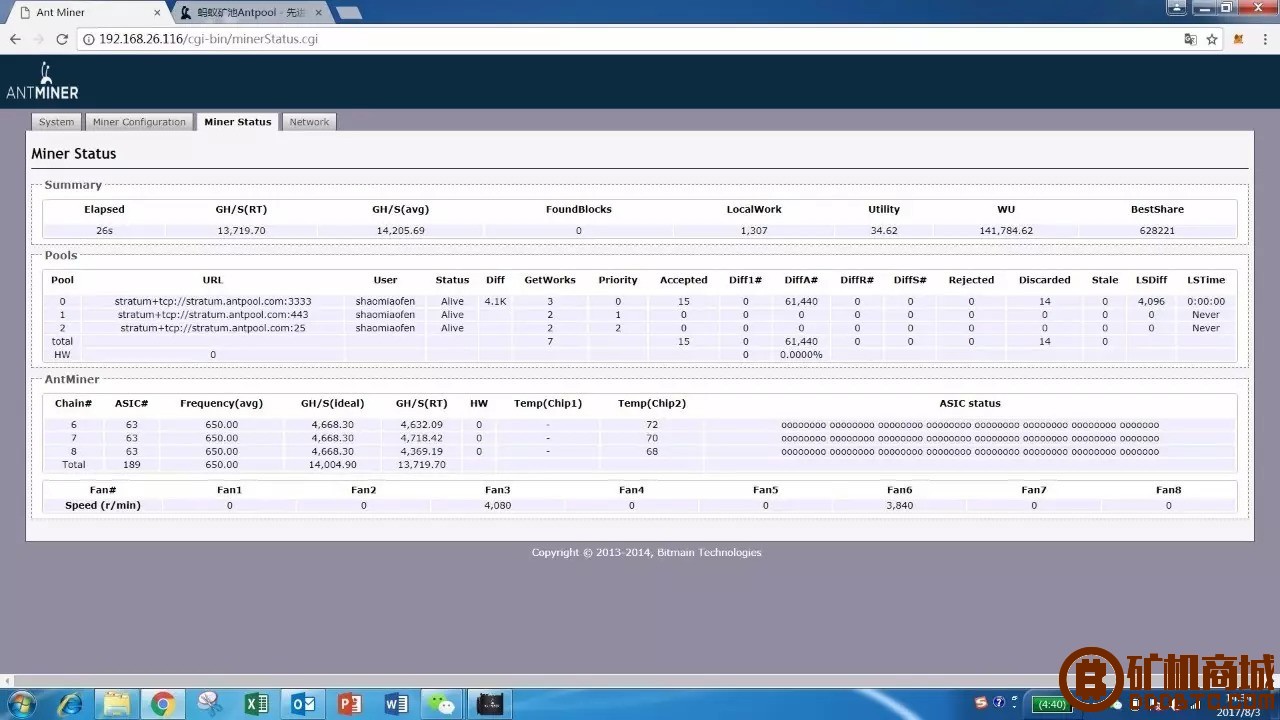Image resolution: width=1280 pixels, height=720 pixels.
Task: Click the Fan6 speed 3,840
Action: pyautogui.click(x=899, y=506)
